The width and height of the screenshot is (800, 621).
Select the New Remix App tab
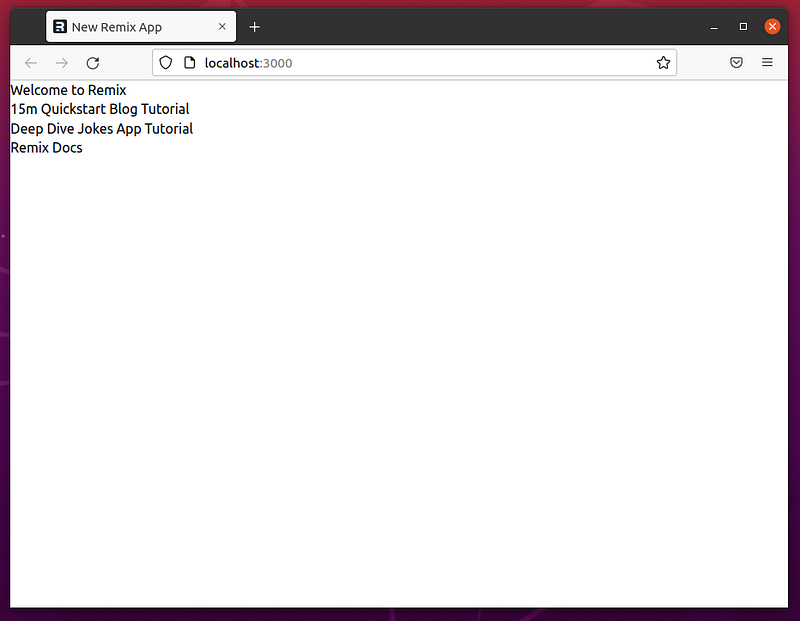(x=141, y=27)
